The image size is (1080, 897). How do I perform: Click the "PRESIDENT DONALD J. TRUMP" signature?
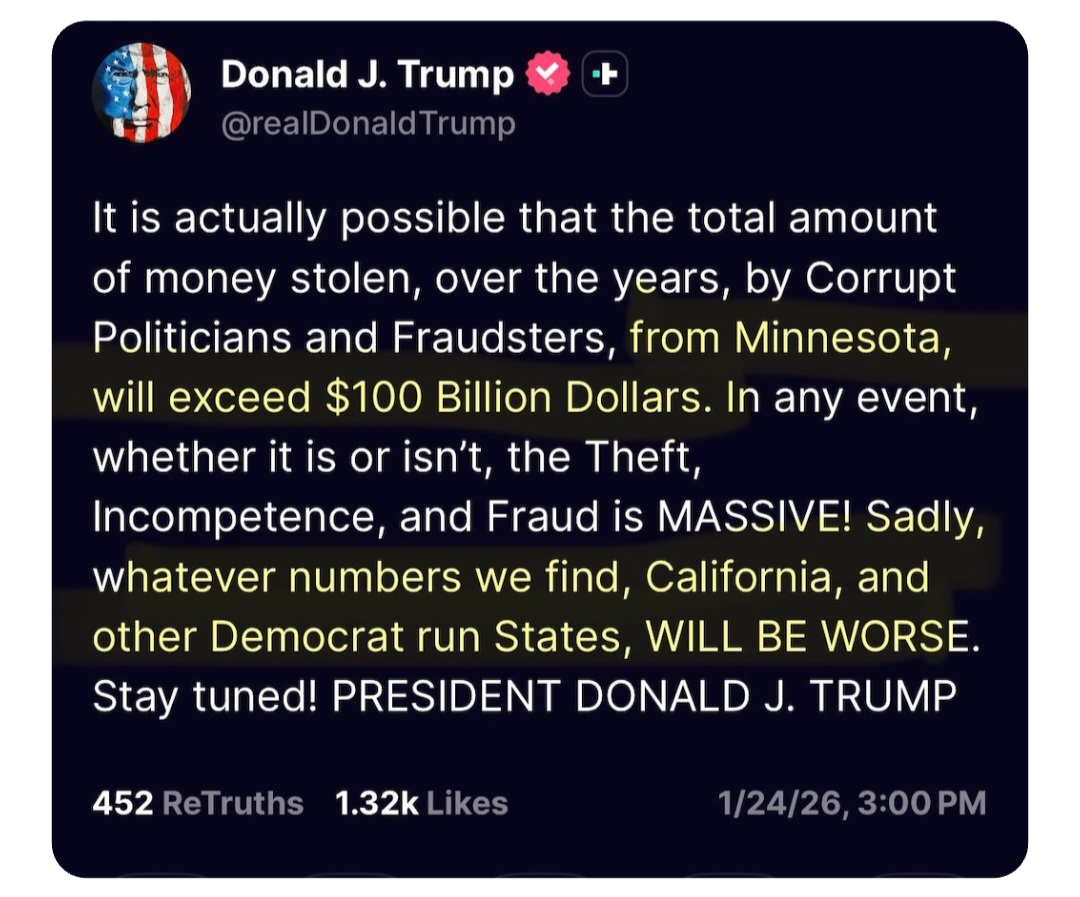click(x=644, y=697)
